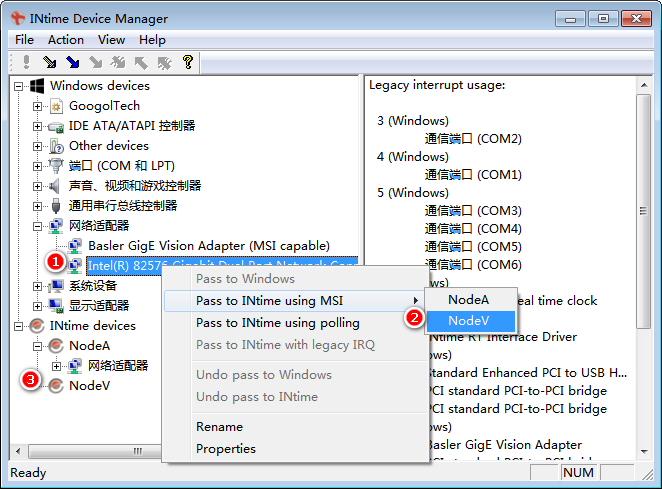Collapse the INtime devices root node
This screenshot has height=489, width=662.
[x=18, y=326]
